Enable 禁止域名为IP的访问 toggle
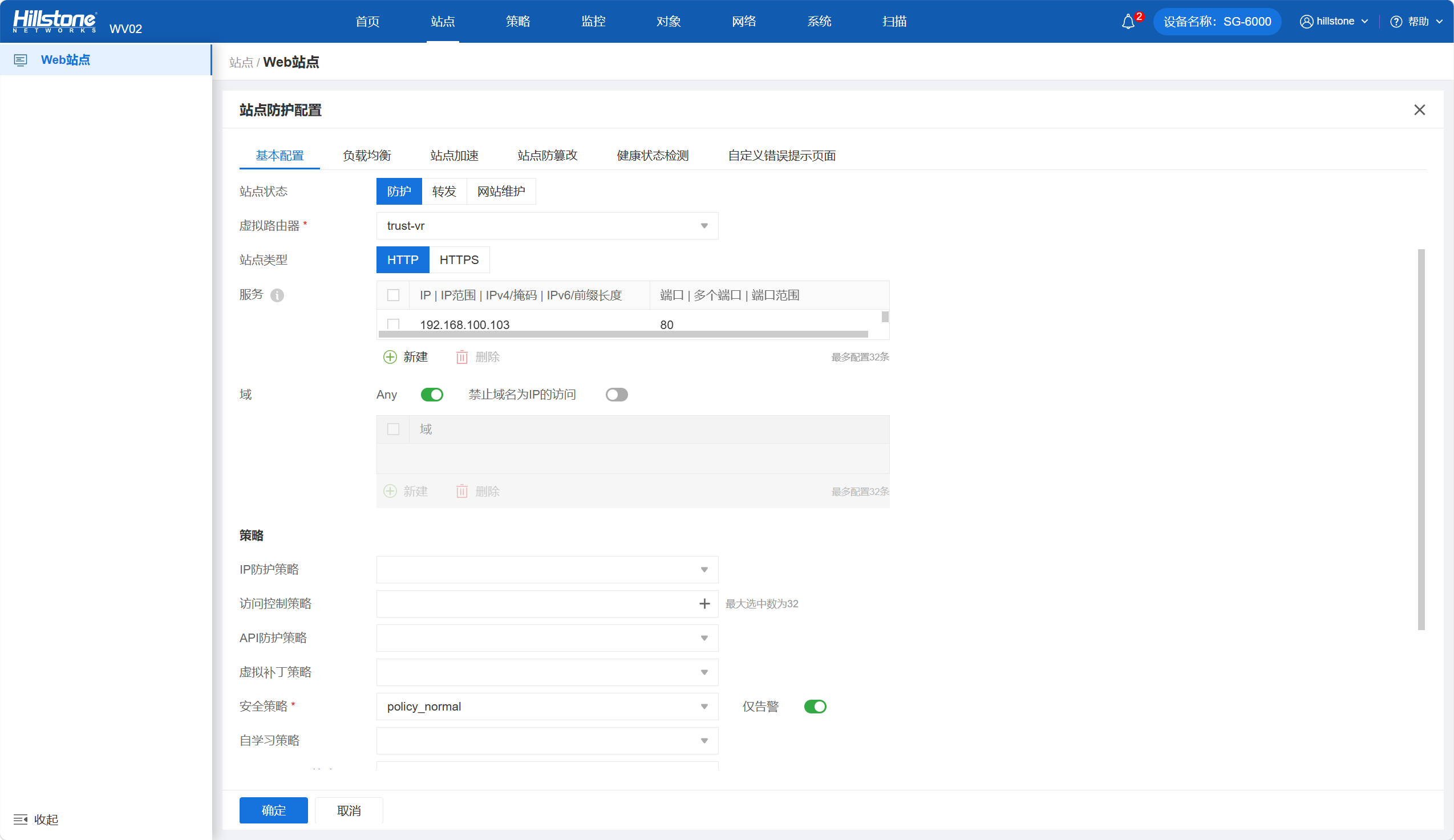Image resolution: width=1454 pixels, height=840 pixels. [616, 395]
